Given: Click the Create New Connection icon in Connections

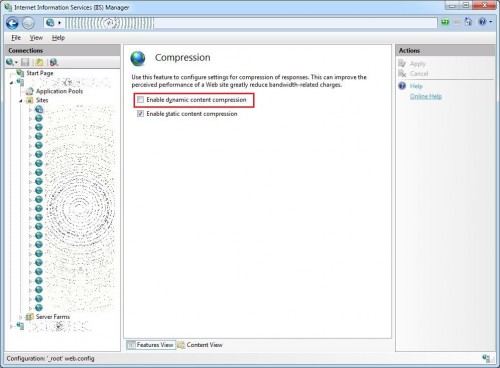Looking at the screenshot, I should [x=11, y=62].
